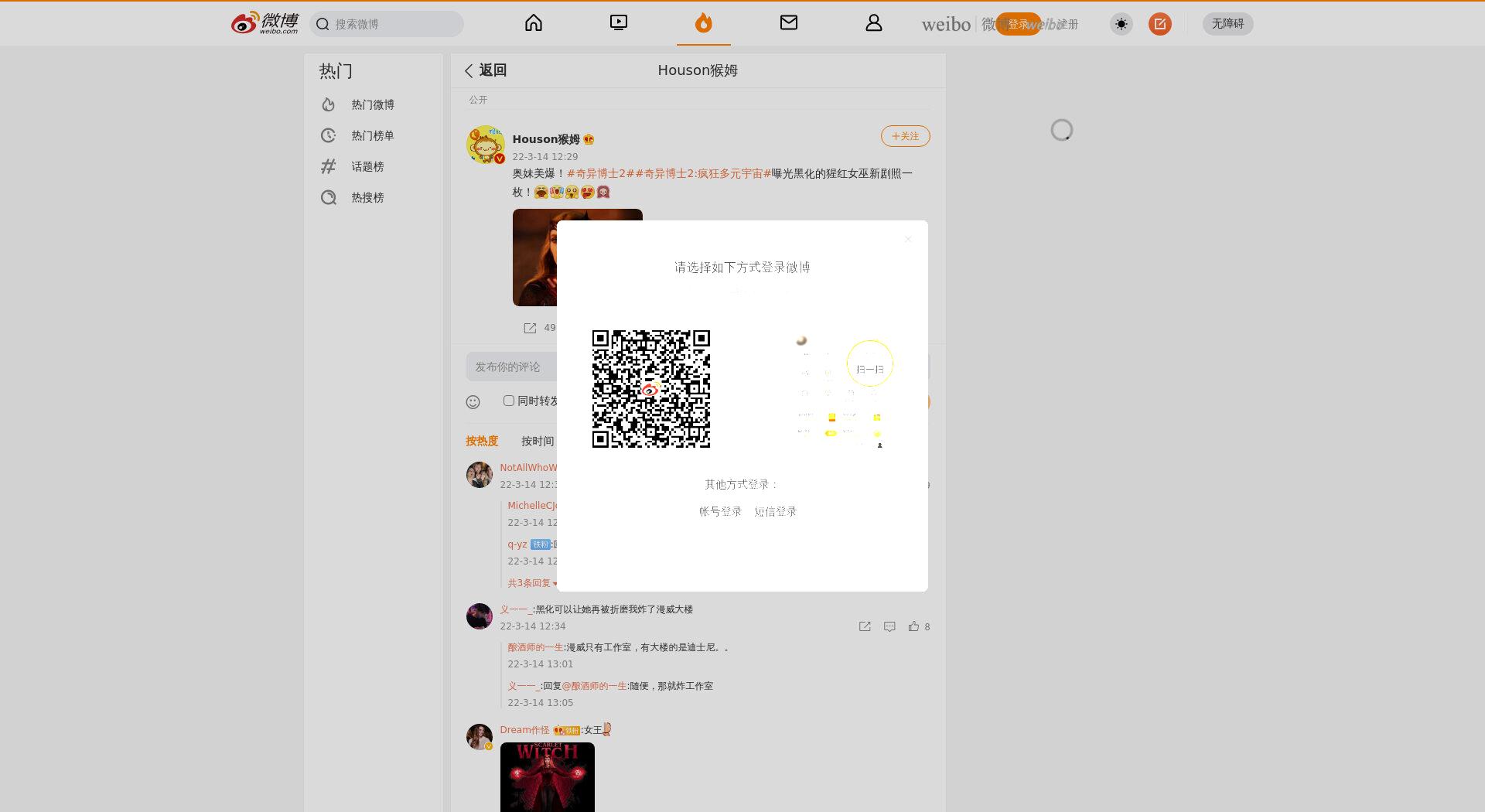This screenshot has height=812, width=1485.
Task: Open Dream作怪 commenter avatar
Action: (480, 737)
